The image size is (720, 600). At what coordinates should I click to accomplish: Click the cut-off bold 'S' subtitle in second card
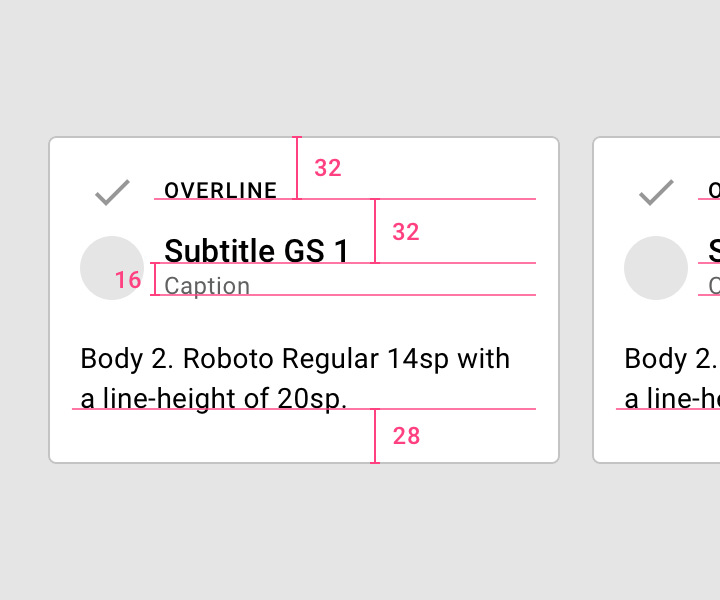tap(714, 251)
